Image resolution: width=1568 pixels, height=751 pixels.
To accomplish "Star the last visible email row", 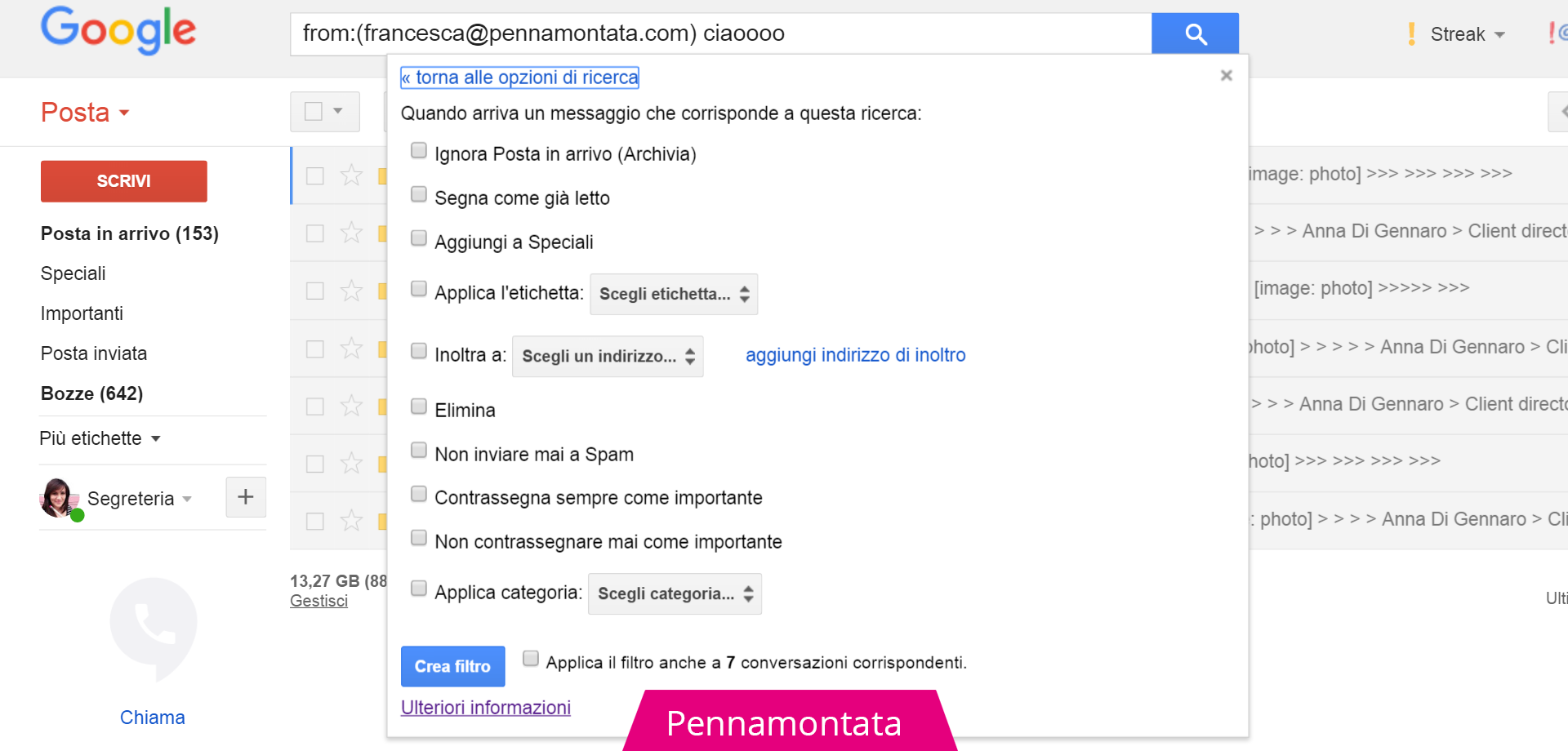I will (351, 521).
